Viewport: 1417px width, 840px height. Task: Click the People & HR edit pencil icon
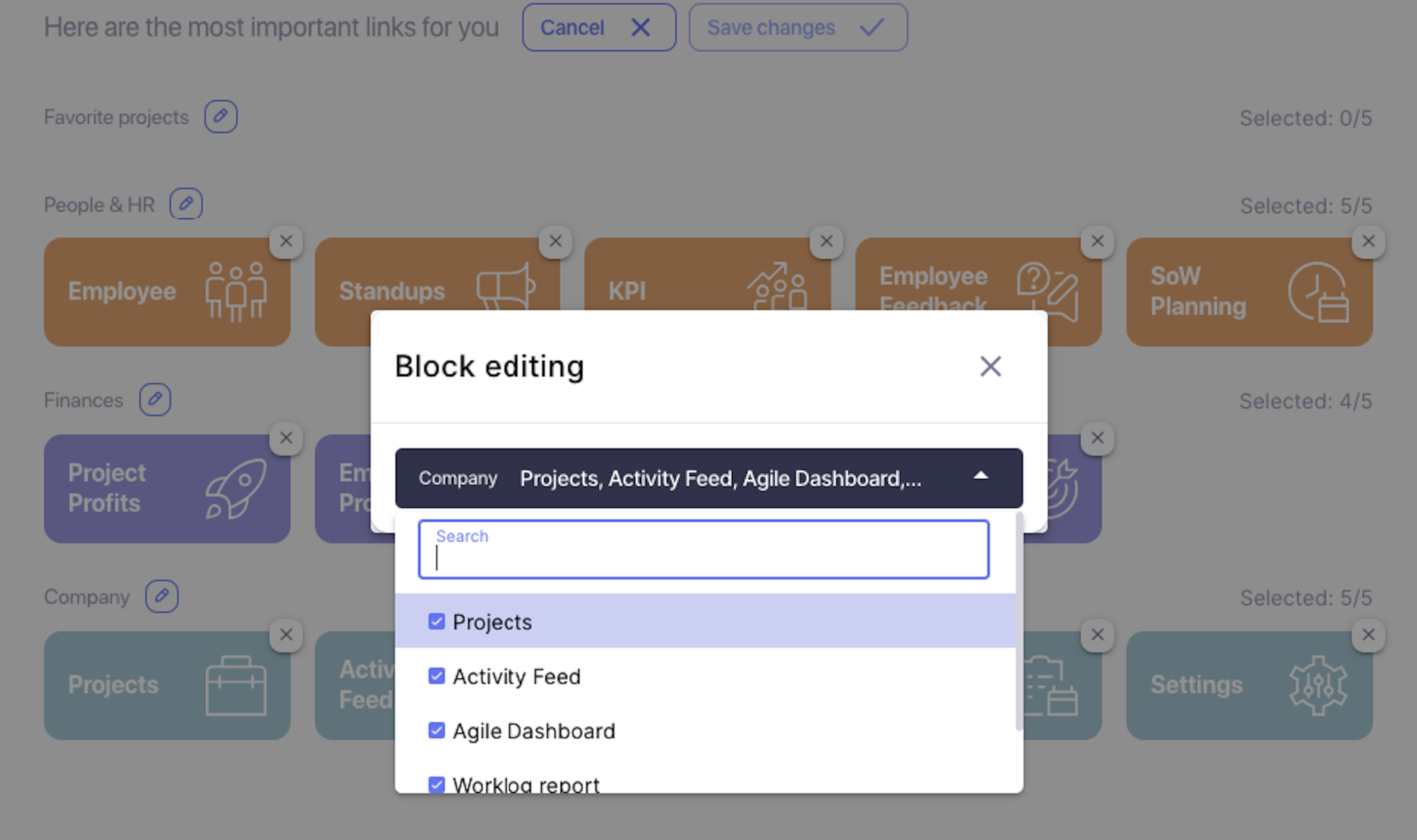pyautogui.click(x=186, y=204)
